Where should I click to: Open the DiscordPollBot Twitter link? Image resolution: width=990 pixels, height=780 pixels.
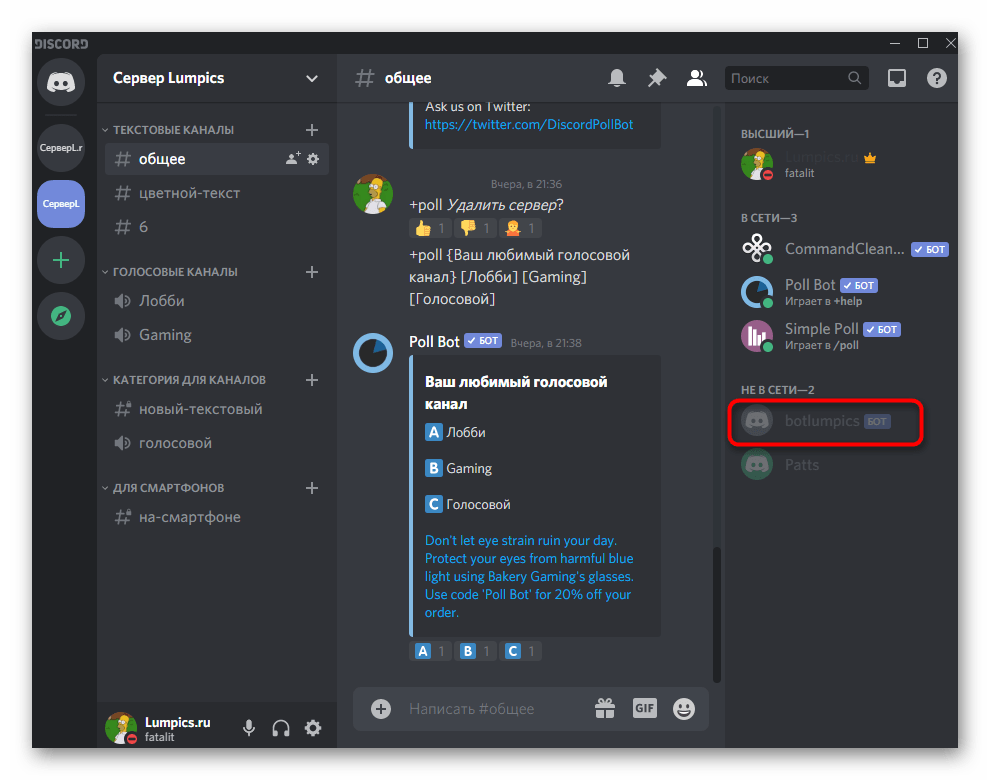528,125
